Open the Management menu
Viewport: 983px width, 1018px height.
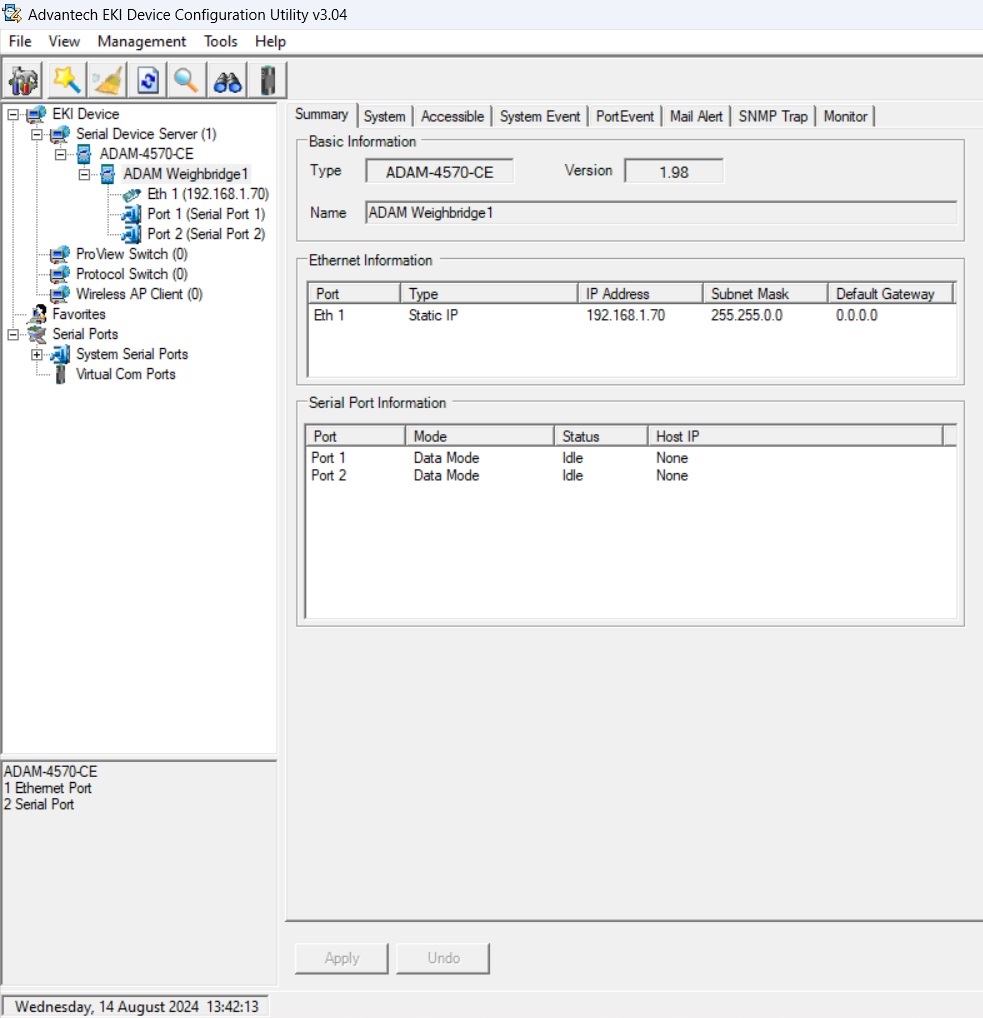click(142, 41)
